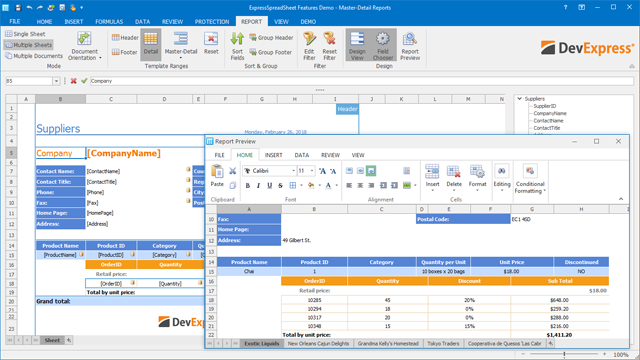Click the increase font size icon
Image resolution: width=640 pixels, height=360 pixels.
tap(322, 171)
